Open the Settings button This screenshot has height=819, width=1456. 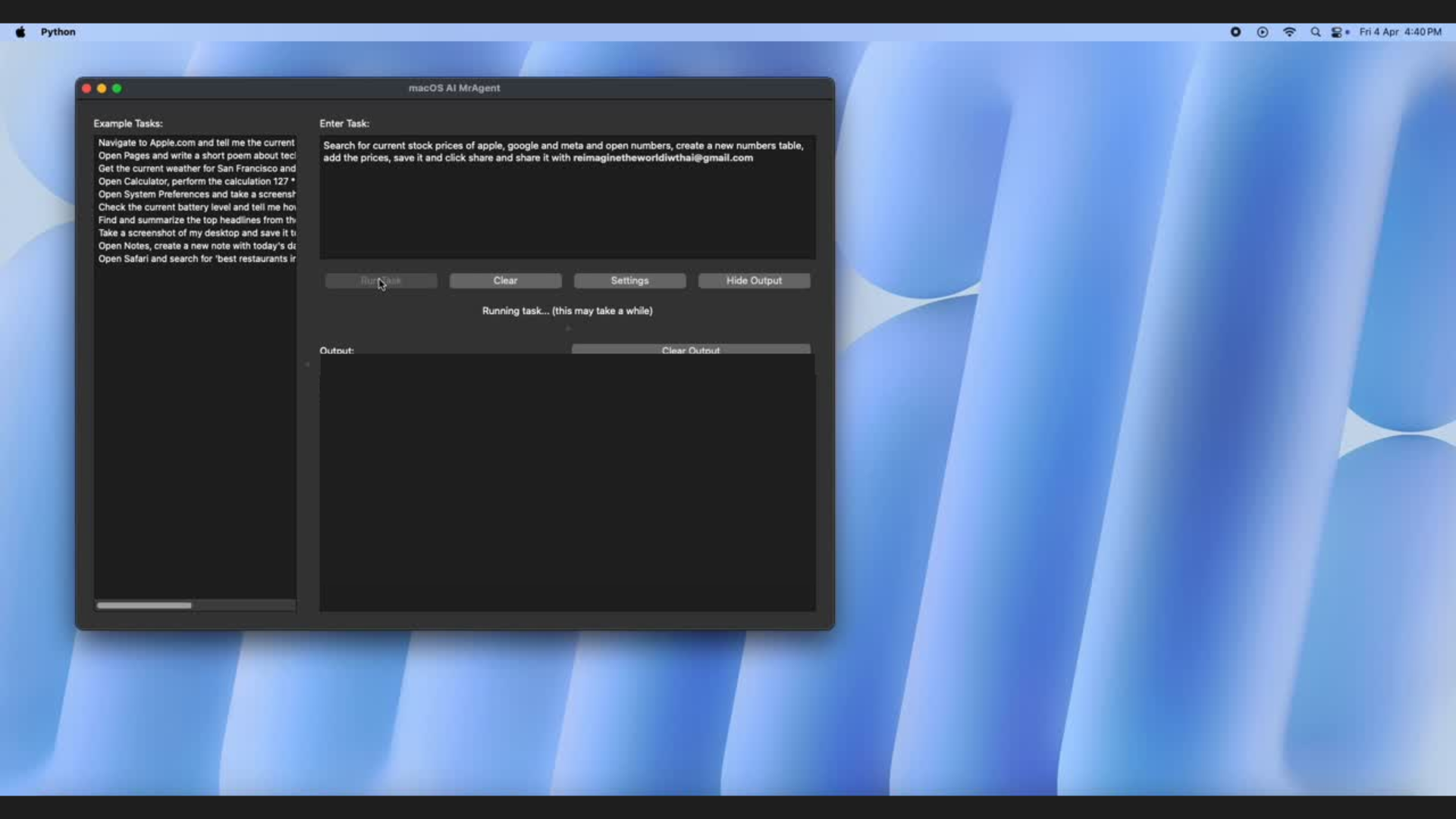(629, 281)
